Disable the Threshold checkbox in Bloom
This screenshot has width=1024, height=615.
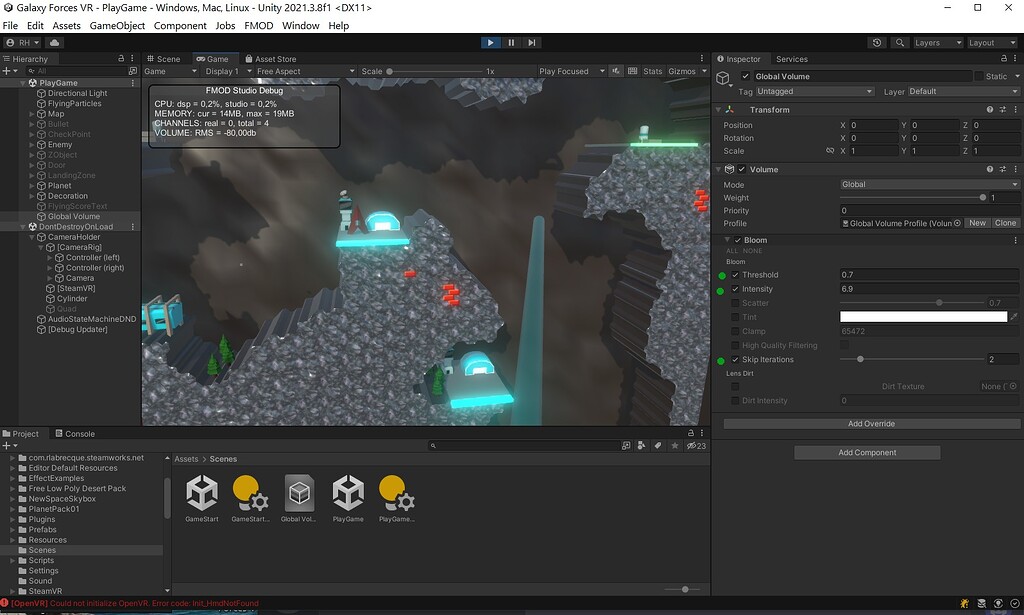(x=736, y=274)
